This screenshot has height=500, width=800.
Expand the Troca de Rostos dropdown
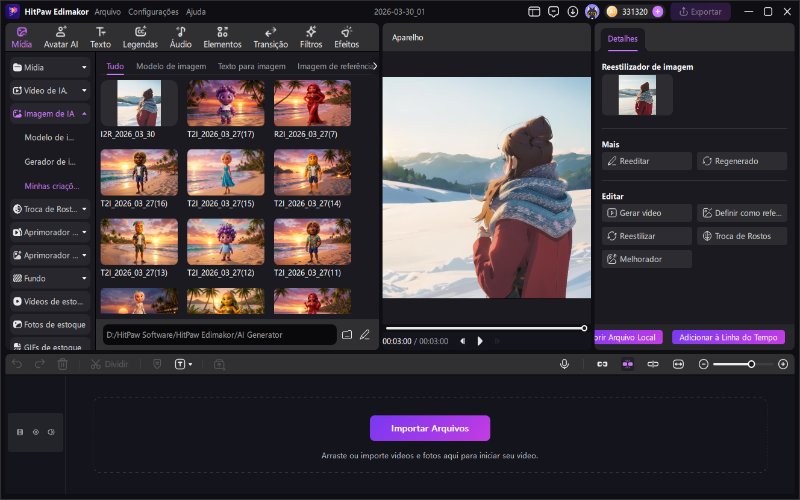(x=84, y=208)
